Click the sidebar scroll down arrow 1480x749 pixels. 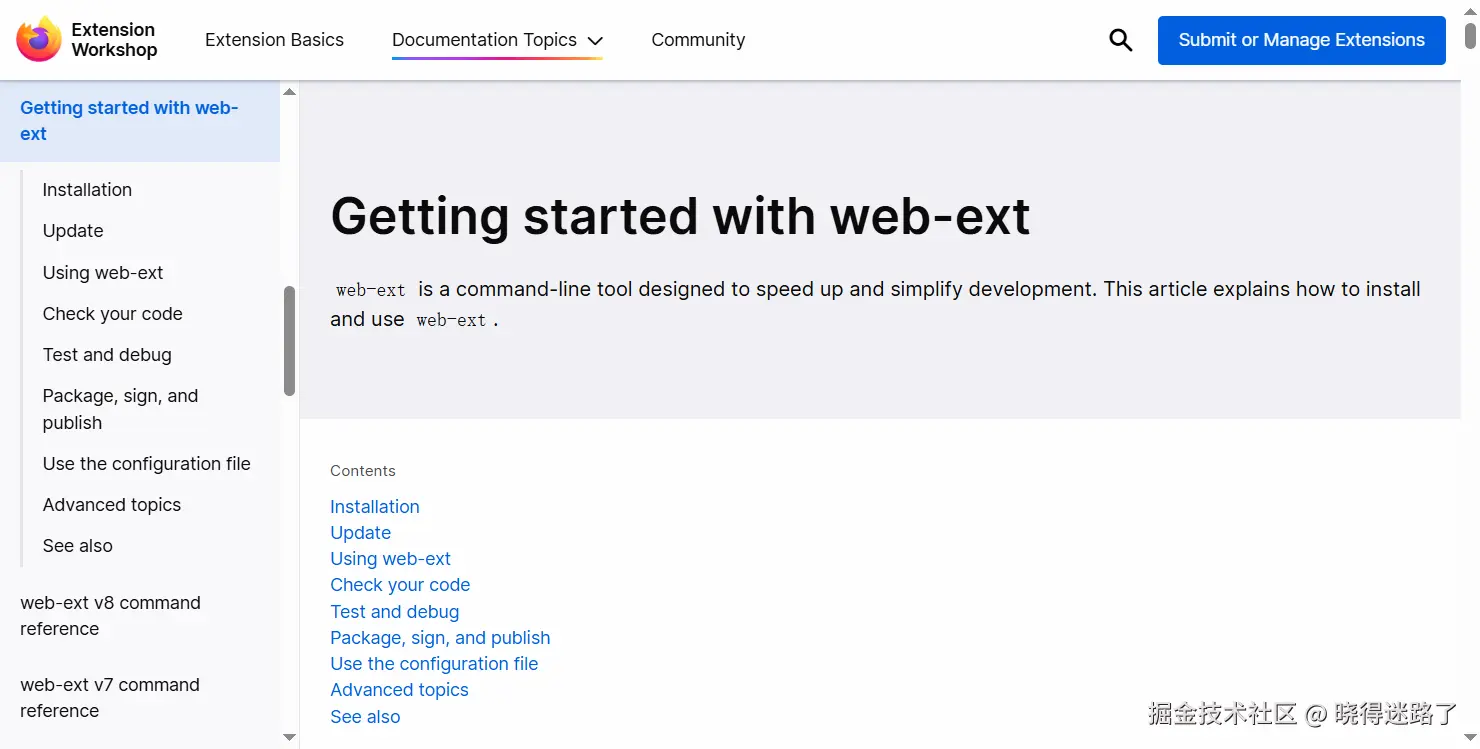[290, 738]
